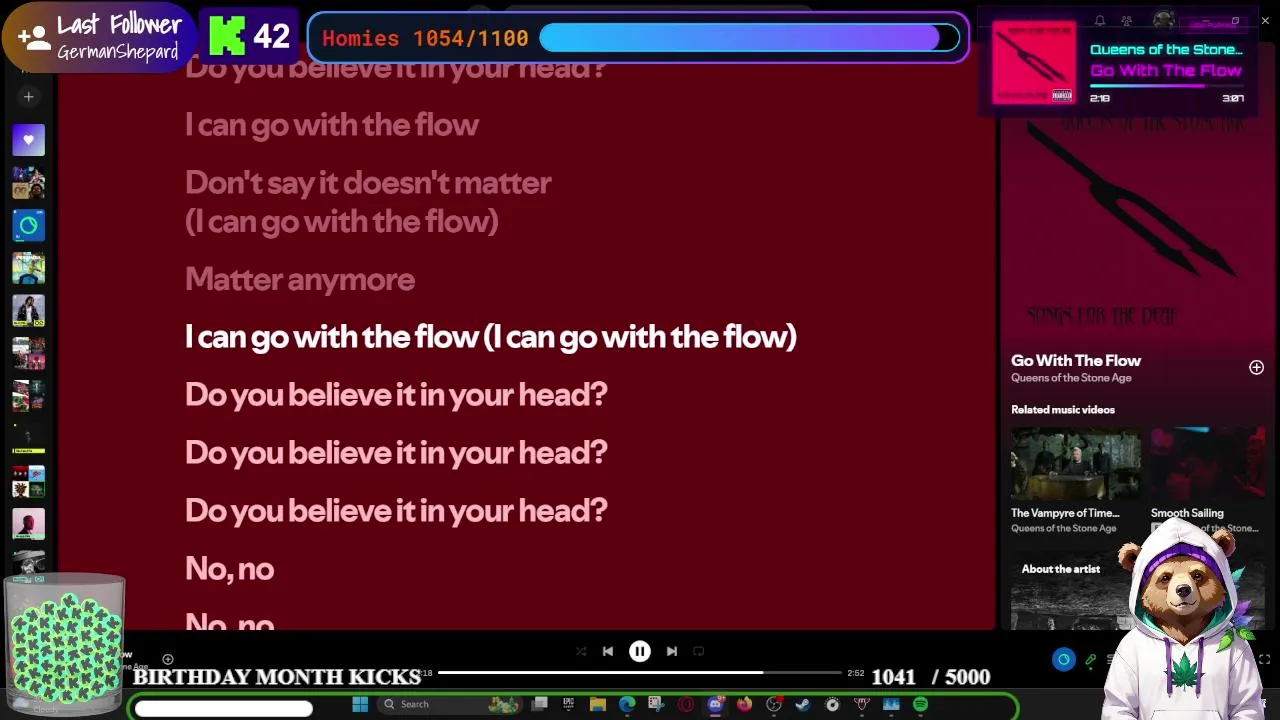Open File Explorer from the taskbar

pos(598,704)
